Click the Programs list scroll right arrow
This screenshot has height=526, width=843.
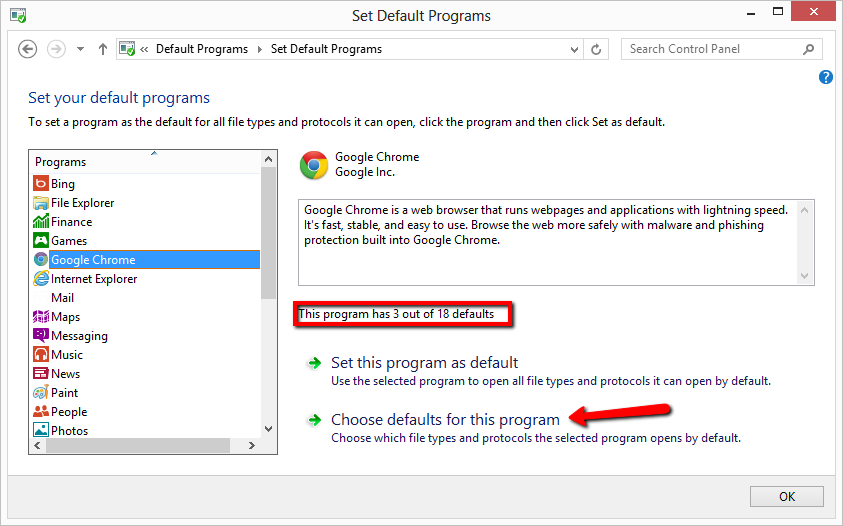[x=252, y=445]
